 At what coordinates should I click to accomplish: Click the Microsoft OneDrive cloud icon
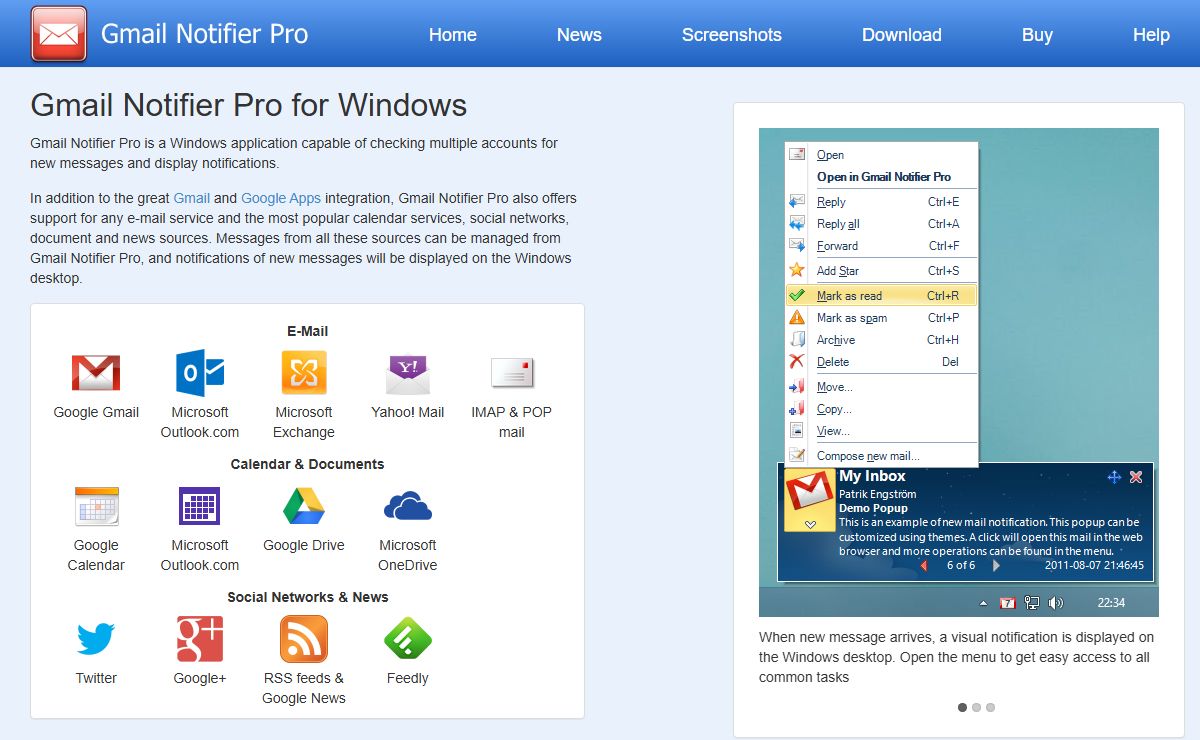pos(408,506)
